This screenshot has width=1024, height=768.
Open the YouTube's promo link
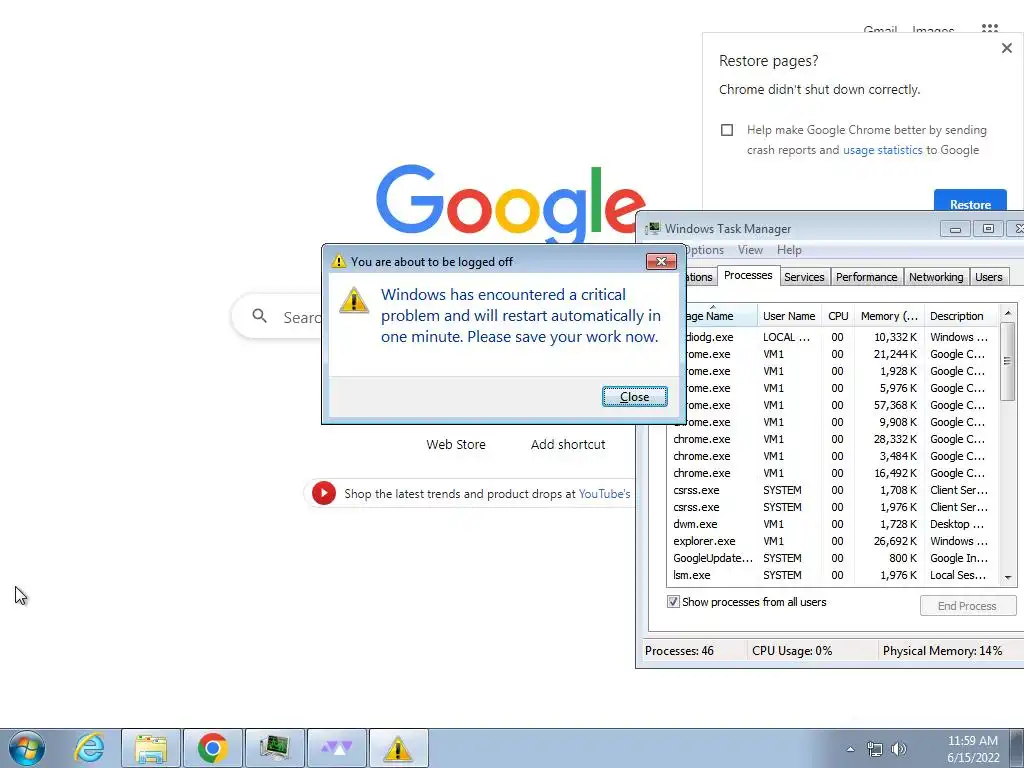tap(604, 494)
